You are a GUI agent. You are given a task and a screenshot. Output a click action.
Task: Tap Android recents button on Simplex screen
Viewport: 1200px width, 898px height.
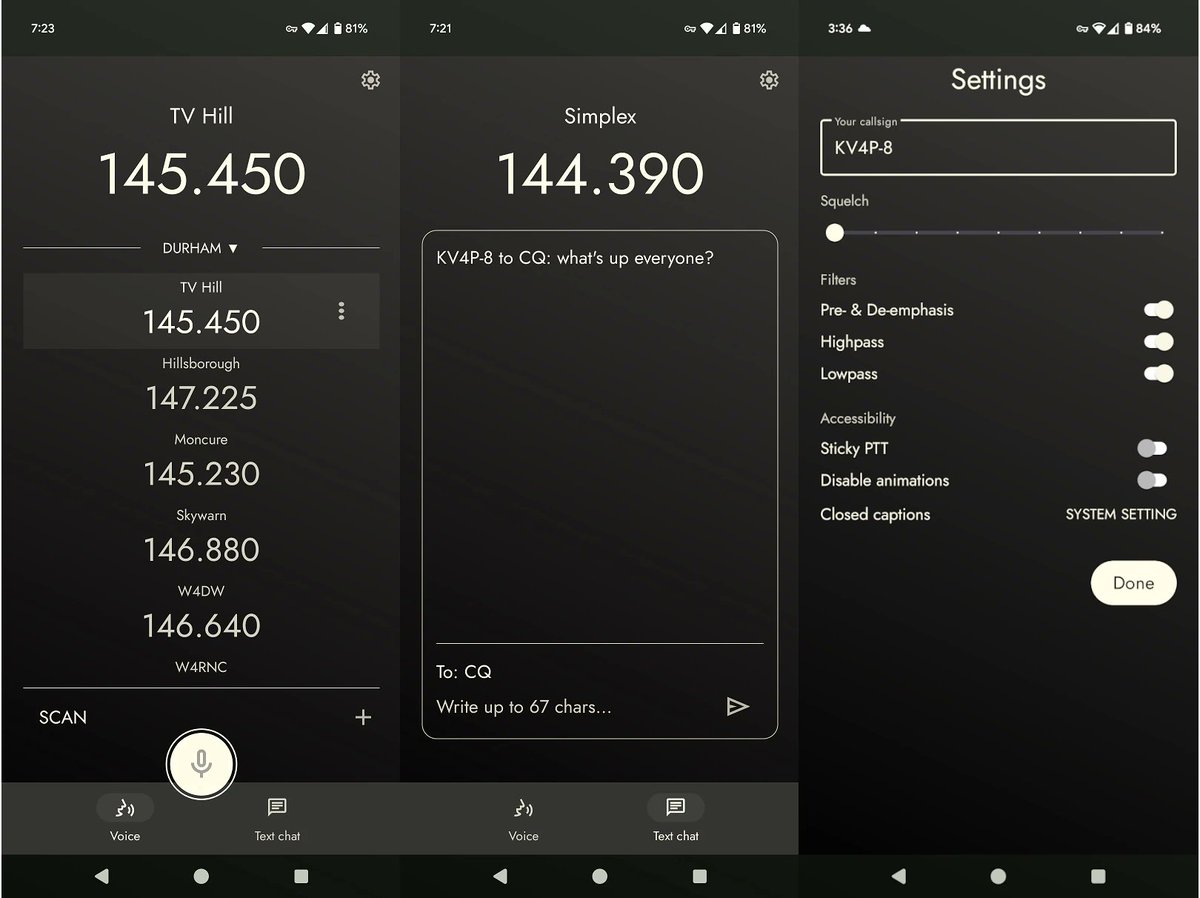[x=700, y=876]
